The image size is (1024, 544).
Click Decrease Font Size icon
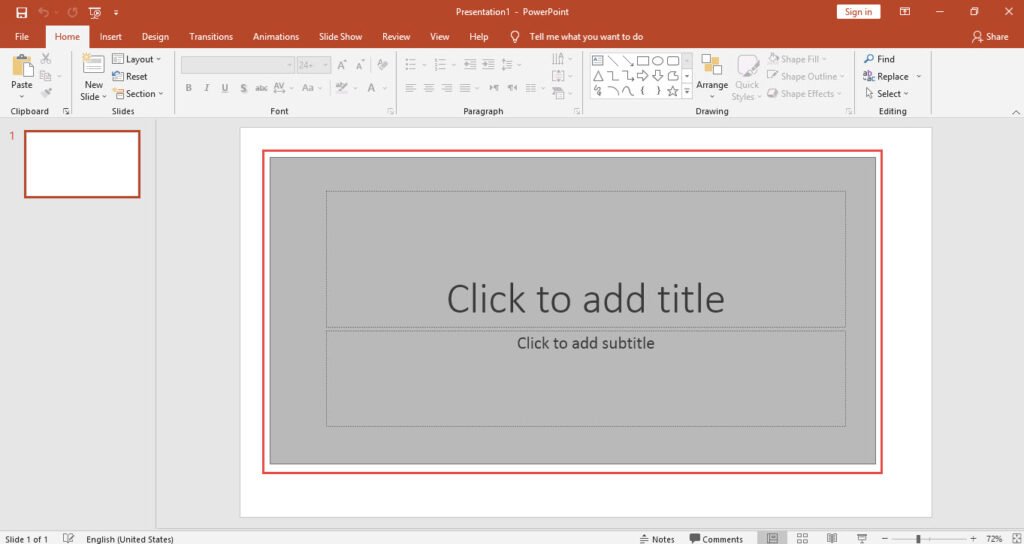coord(360,65)
